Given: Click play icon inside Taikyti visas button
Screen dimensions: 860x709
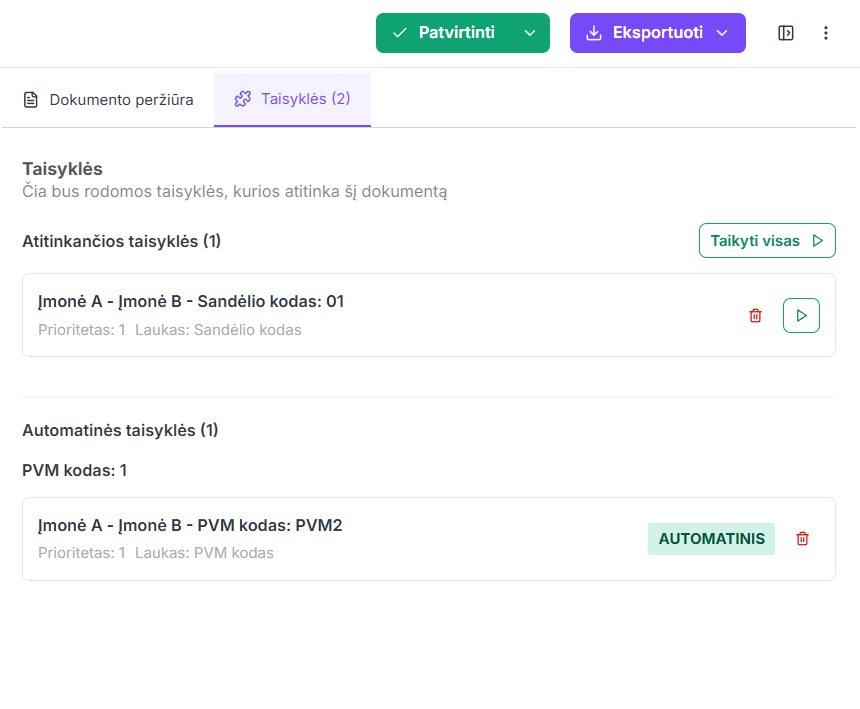Looking at the screenshot, I should (818, 240).
